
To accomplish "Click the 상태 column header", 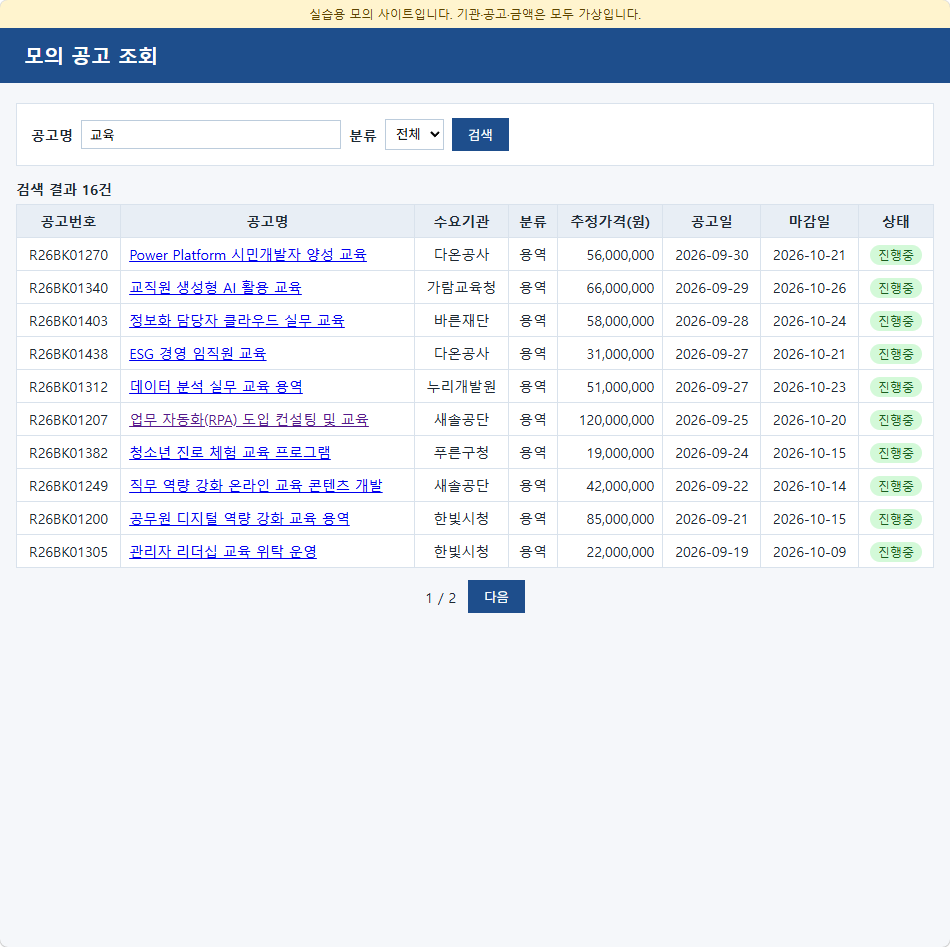I will point(895,222).
